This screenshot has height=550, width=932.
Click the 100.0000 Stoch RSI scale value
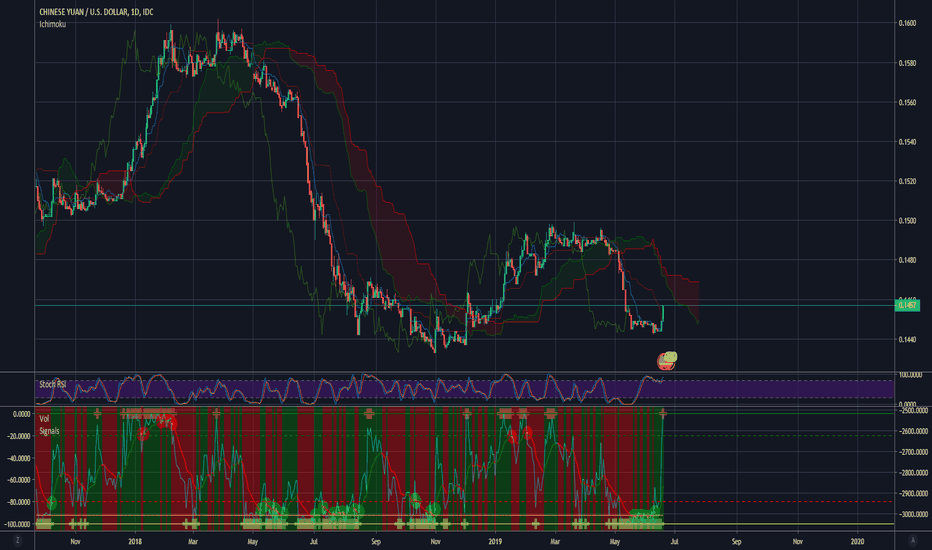point(911,375)
